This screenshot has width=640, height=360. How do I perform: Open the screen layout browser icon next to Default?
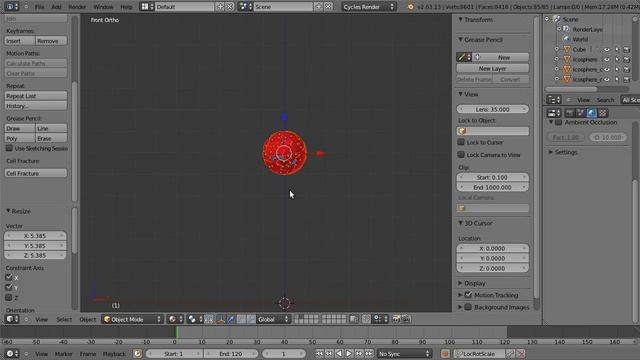tap(147, 7)
